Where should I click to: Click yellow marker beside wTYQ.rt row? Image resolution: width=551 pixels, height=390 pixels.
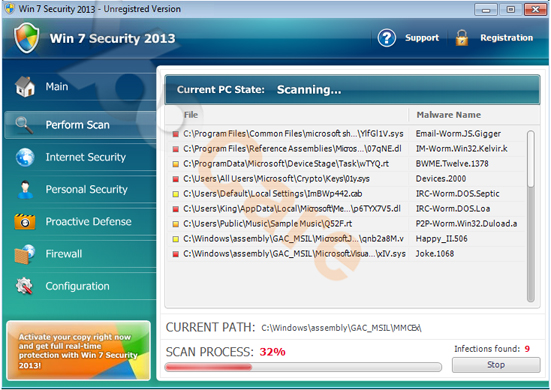(x=176, y=164)
